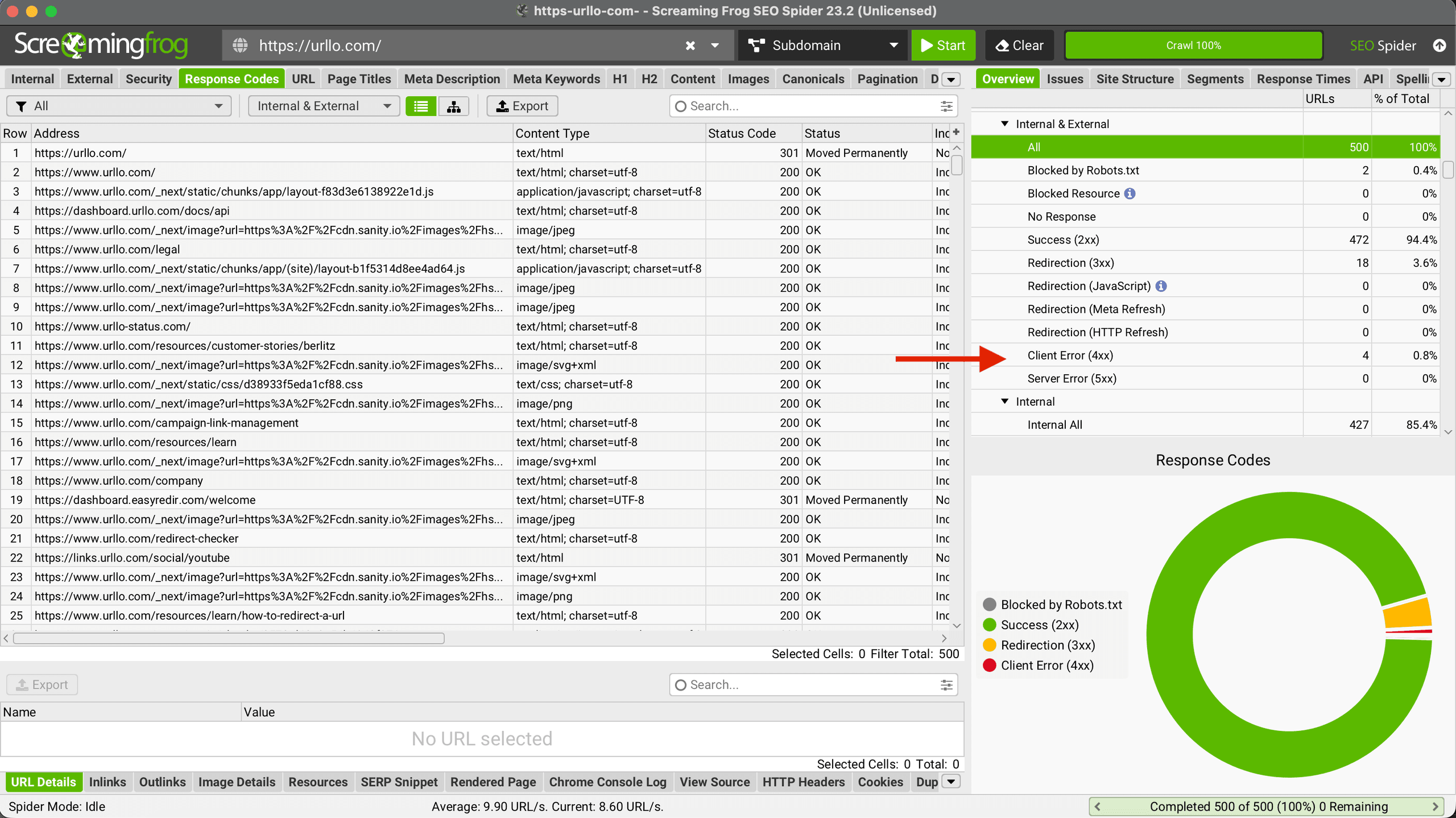Viewport: 1456px width, 818px height.
Task: Open the Outlinks bottom tab
Action: point(163,782)
